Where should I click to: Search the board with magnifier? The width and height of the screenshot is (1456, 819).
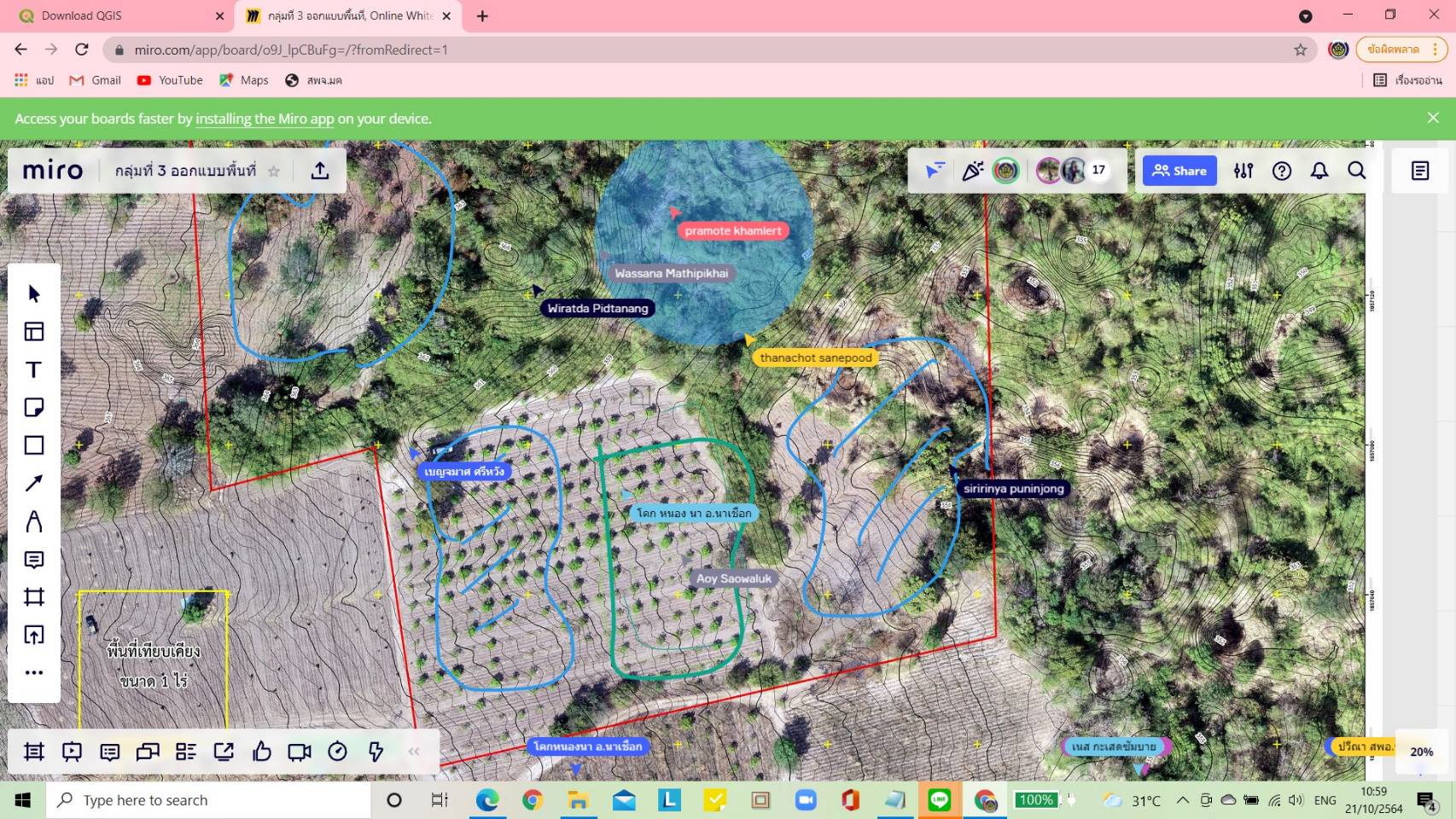pos(1357,171)
